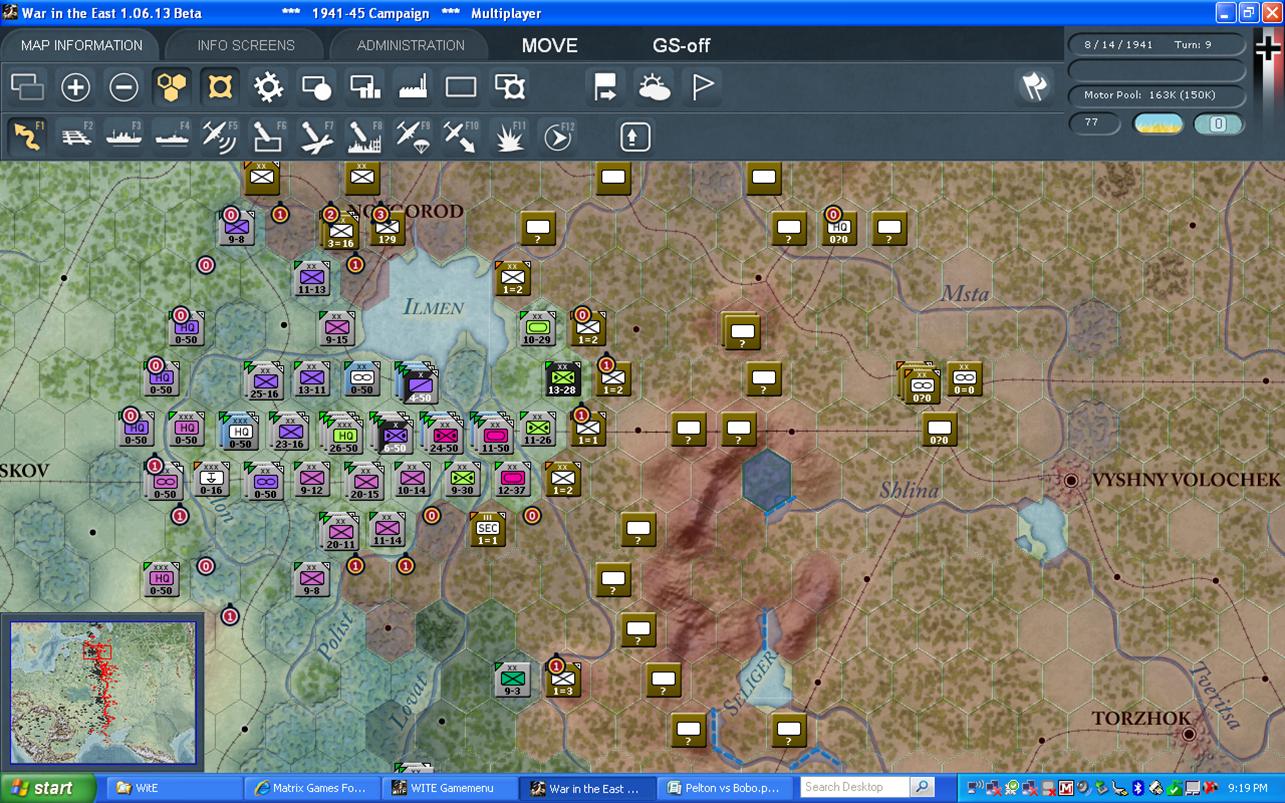Viewport: 1285px width, 803px height.
Task: Click the F11 explosion icon
Action: (x=510, y=136)
